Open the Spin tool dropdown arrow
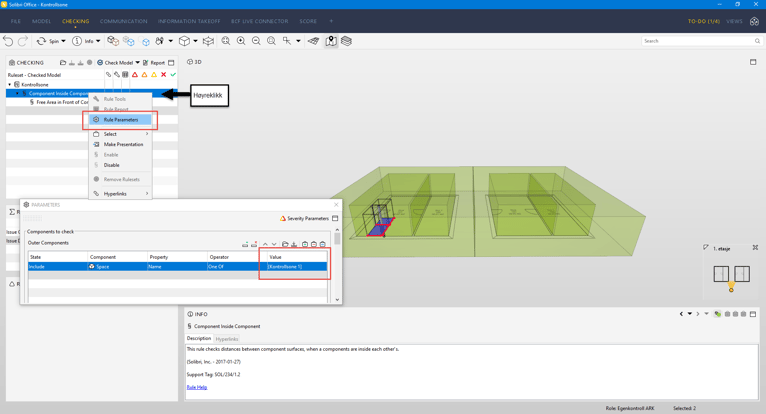Screen dimensions: 766x414 coord(64,41)
